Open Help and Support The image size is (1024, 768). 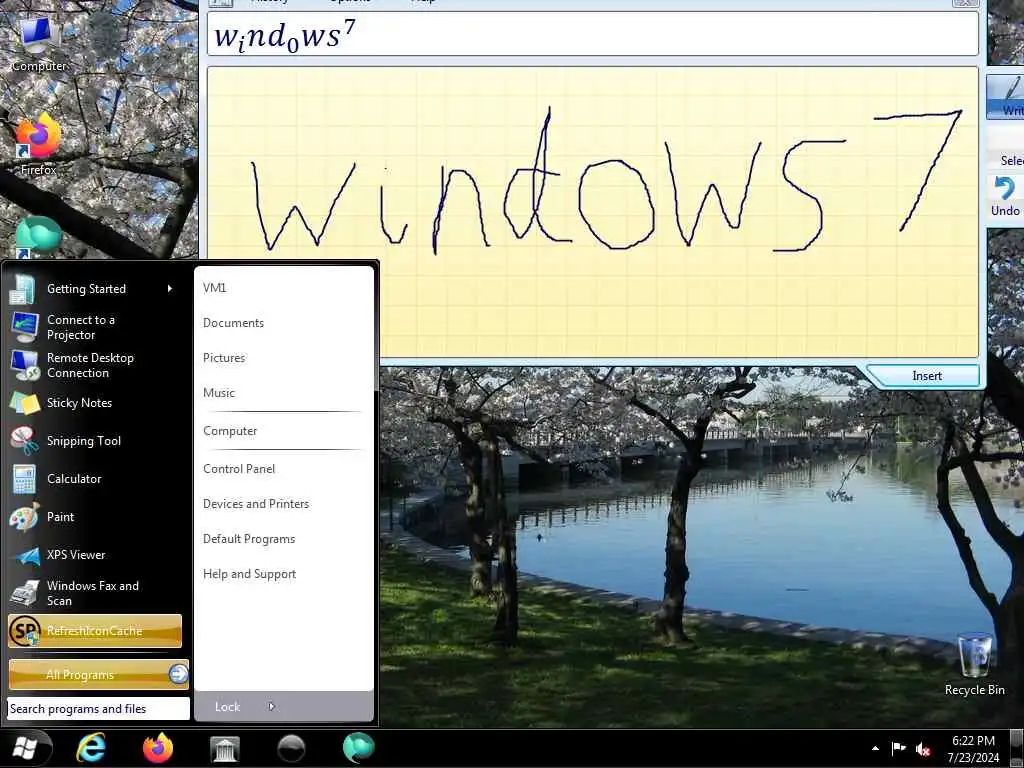coord(249,574)
